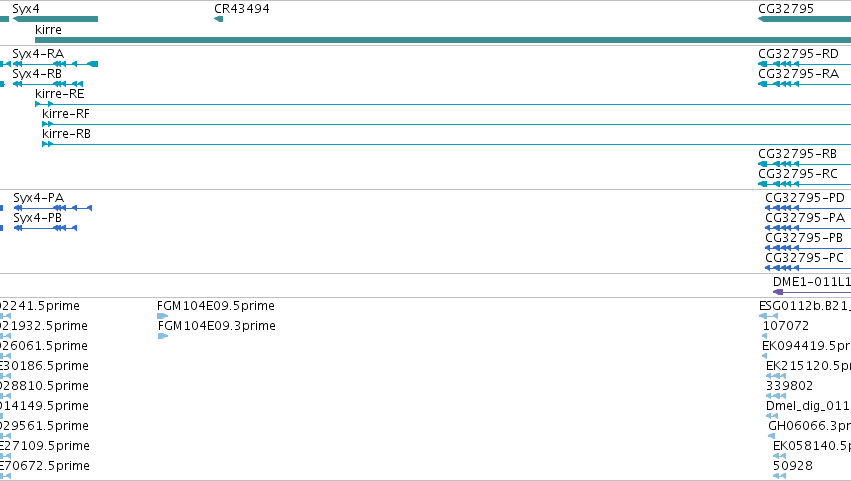The image size is (851, 481).
Task: Select the CG32795-PA protein label
Action: (805, 218)
